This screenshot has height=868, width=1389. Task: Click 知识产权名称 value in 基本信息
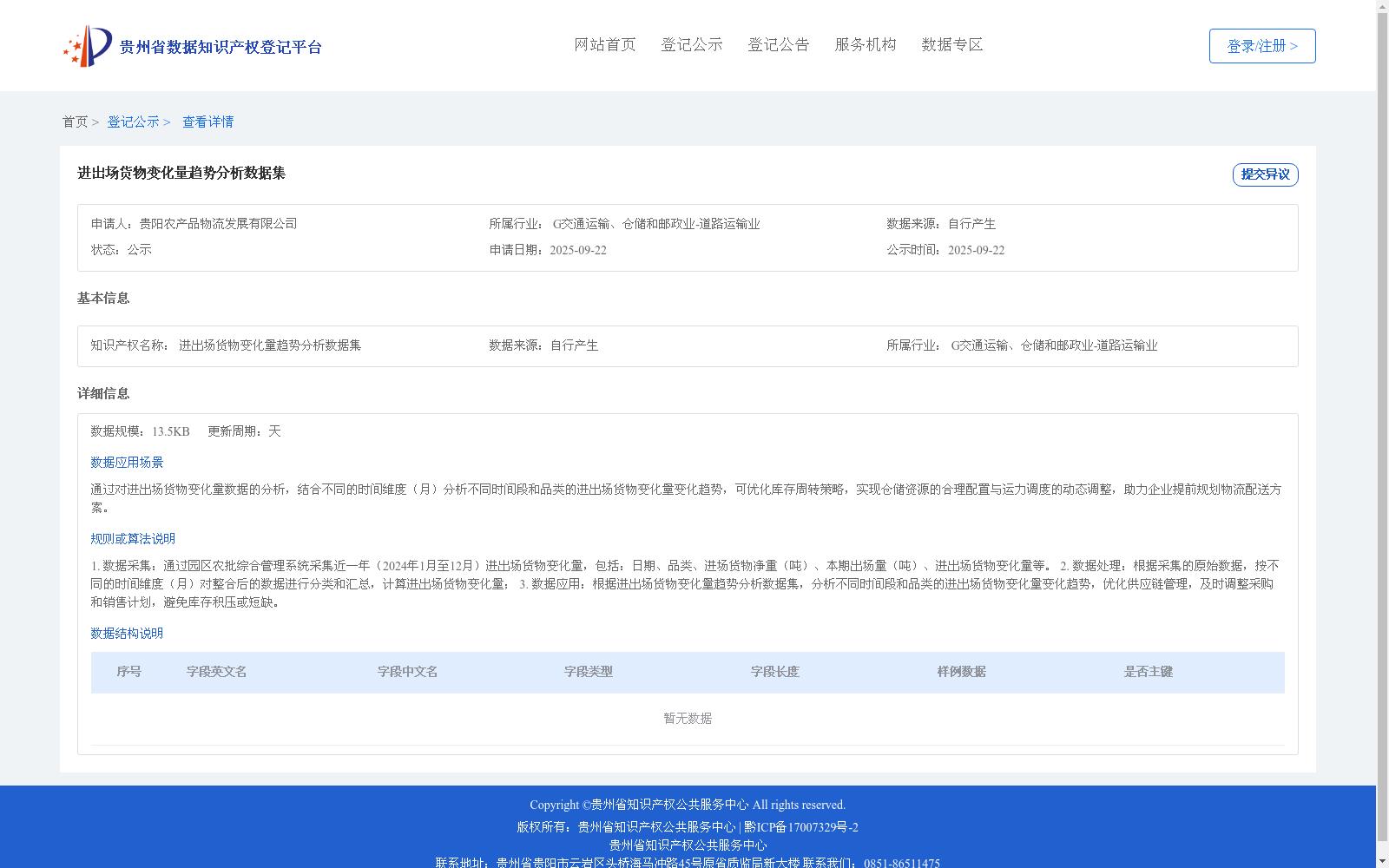(x=270, y=345)
